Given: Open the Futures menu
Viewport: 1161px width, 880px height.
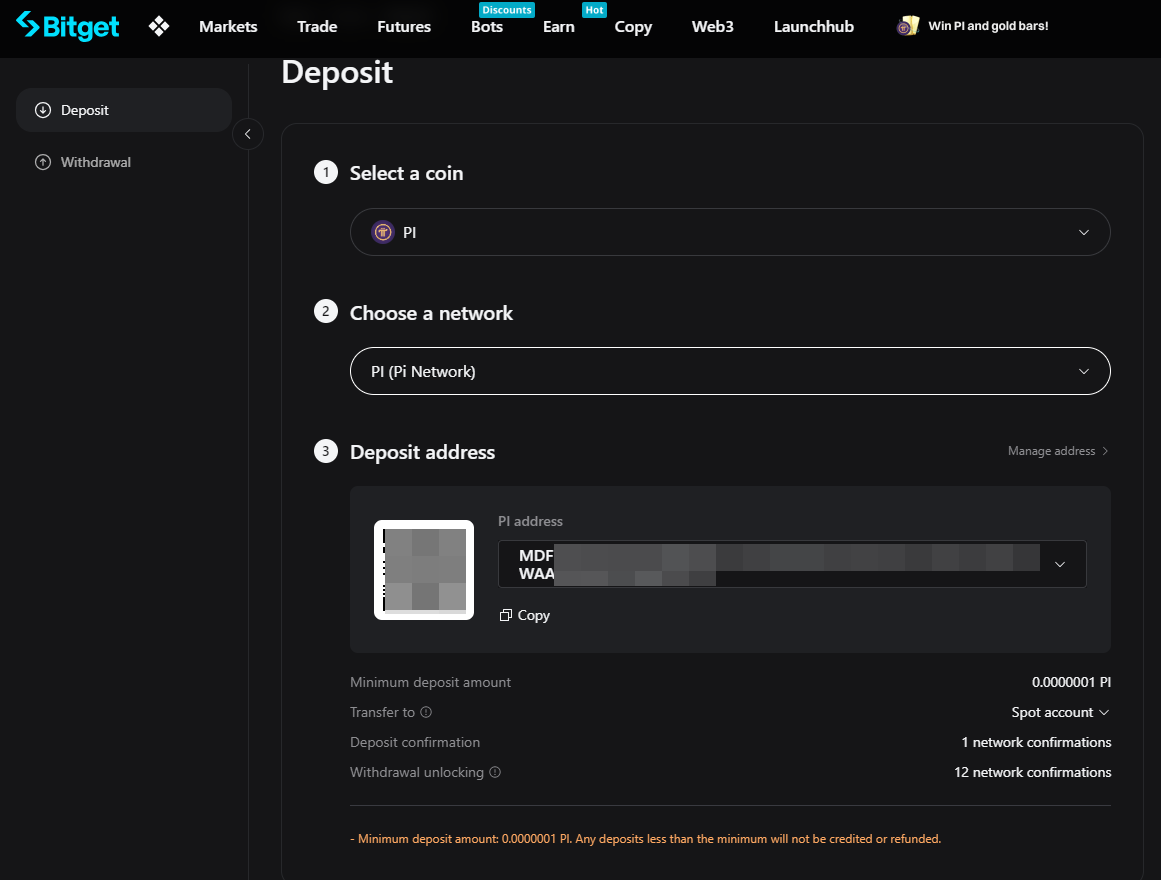Looking at the screenshot, I should click(404, 27).
